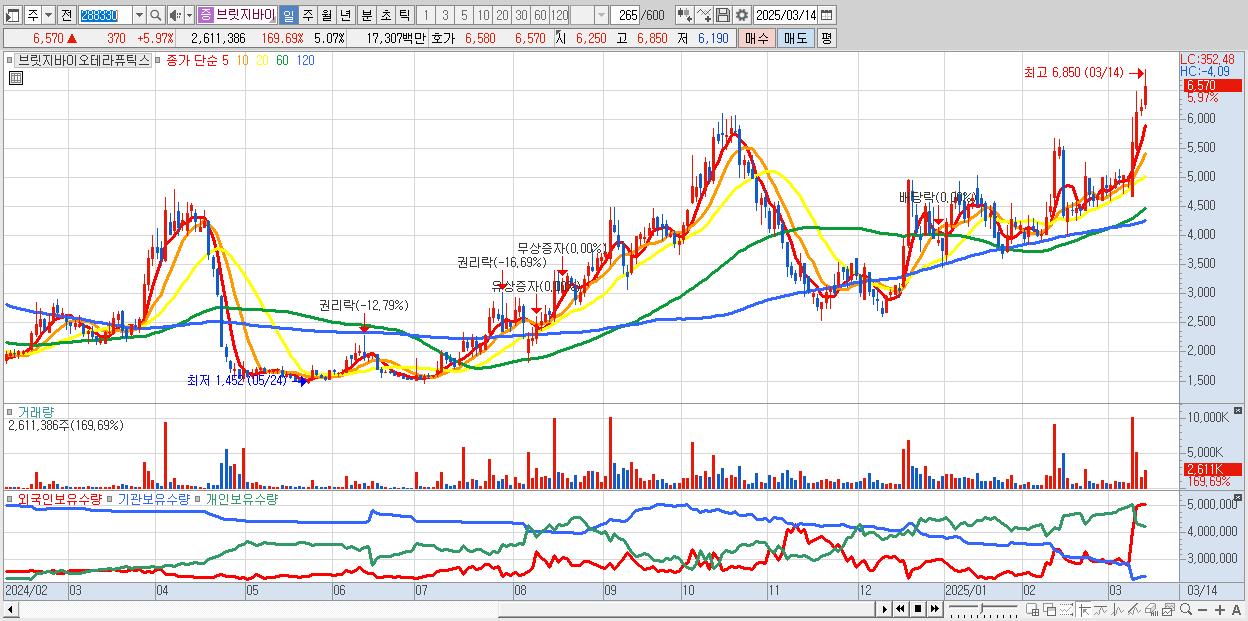Choose interval 5 button
The width and height of the screenshot is (1248, 621).
(464, 16)
